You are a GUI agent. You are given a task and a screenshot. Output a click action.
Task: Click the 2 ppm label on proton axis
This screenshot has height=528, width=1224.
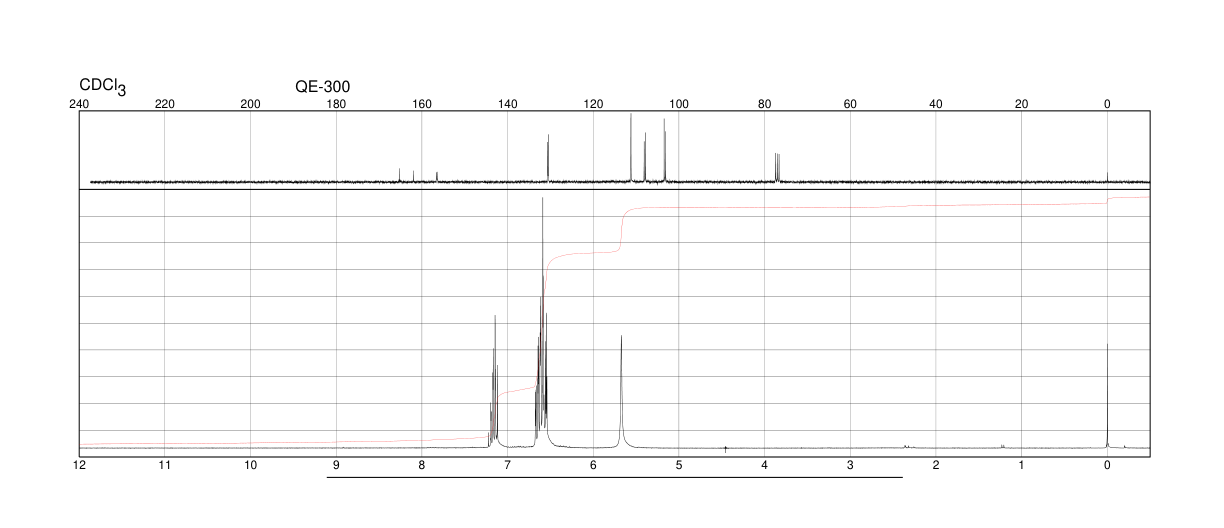936,465
